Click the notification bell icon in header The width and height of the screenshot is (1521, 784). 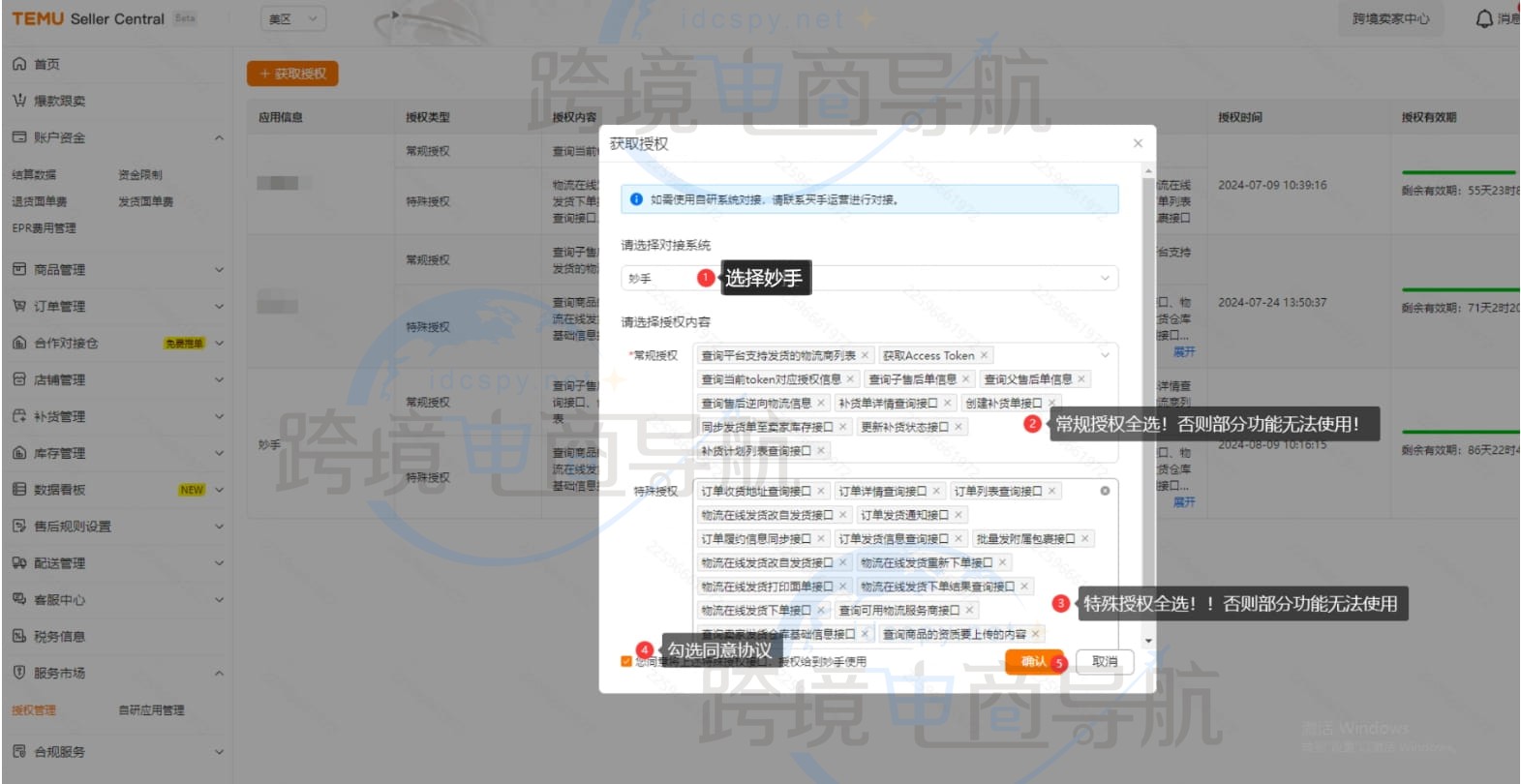point(1483,18)
